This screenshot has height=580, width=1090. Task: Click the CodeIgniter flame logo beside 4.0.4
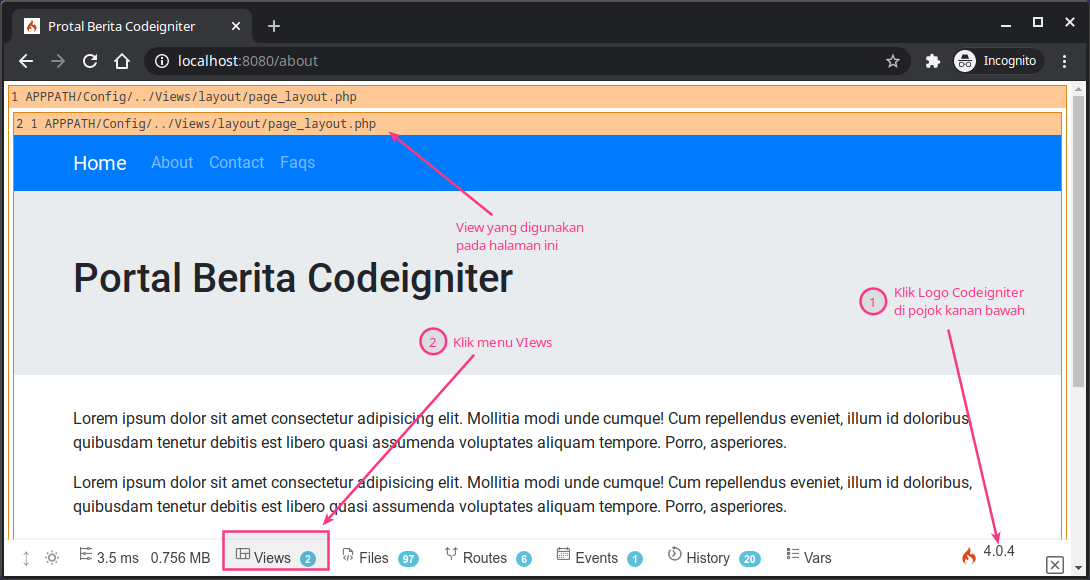click(x=967, y=555)
